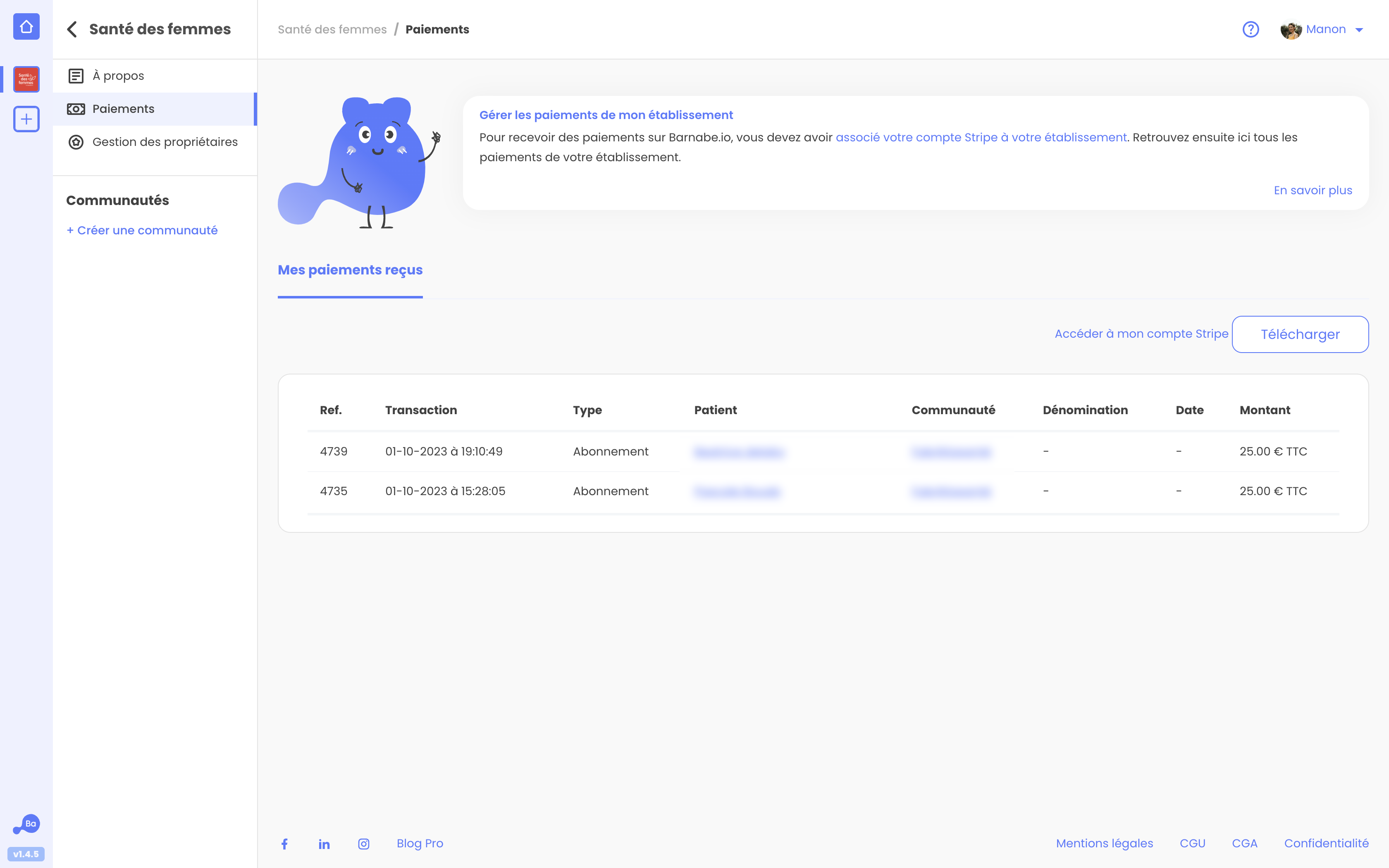Click the Manon username
The height and width of the screenshot is (868, 1389).
pyautogui.click(x=1326, y=29)
